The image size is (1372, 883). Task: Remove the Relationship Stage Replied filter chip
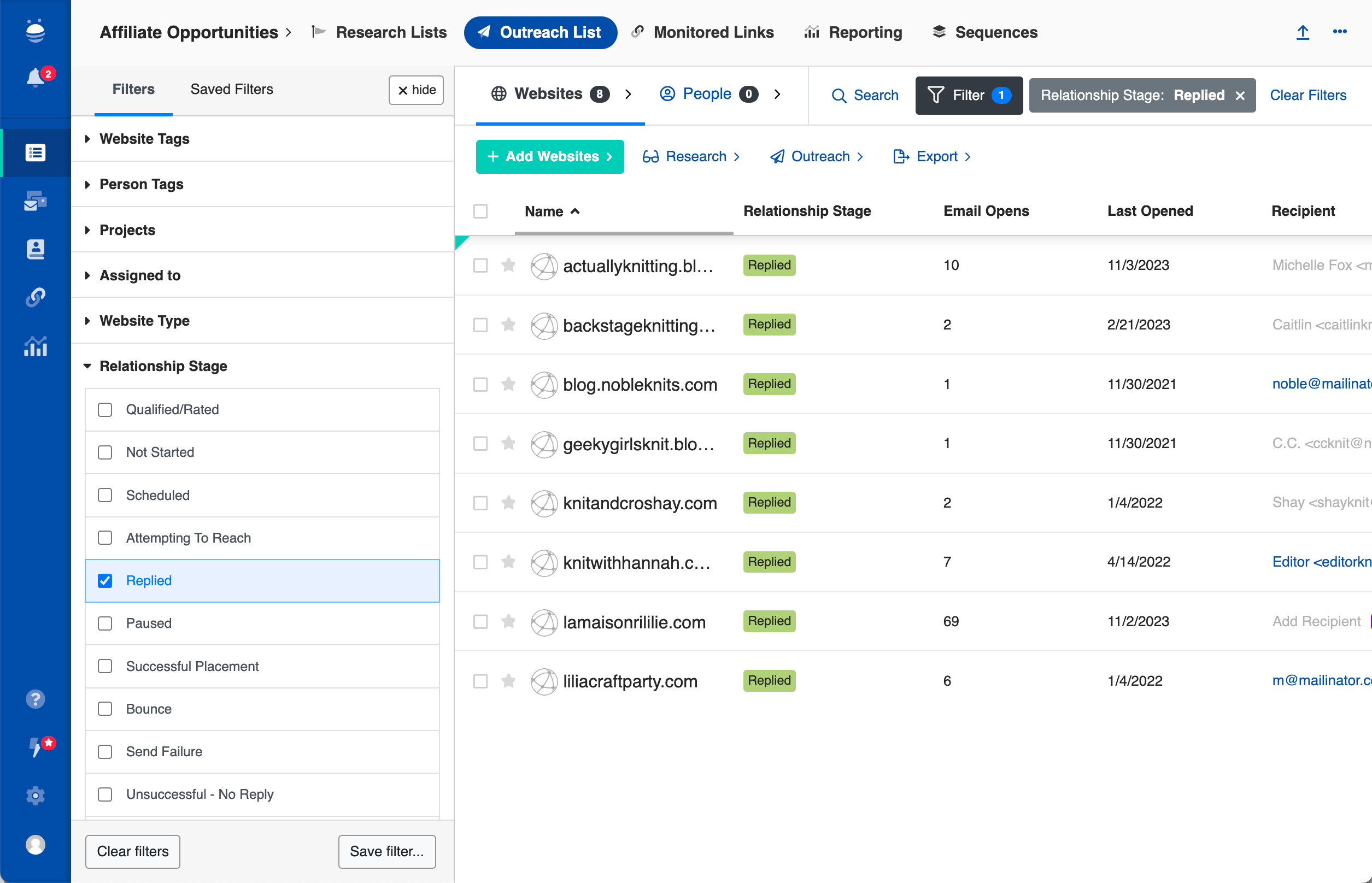tap(1240, 96)
